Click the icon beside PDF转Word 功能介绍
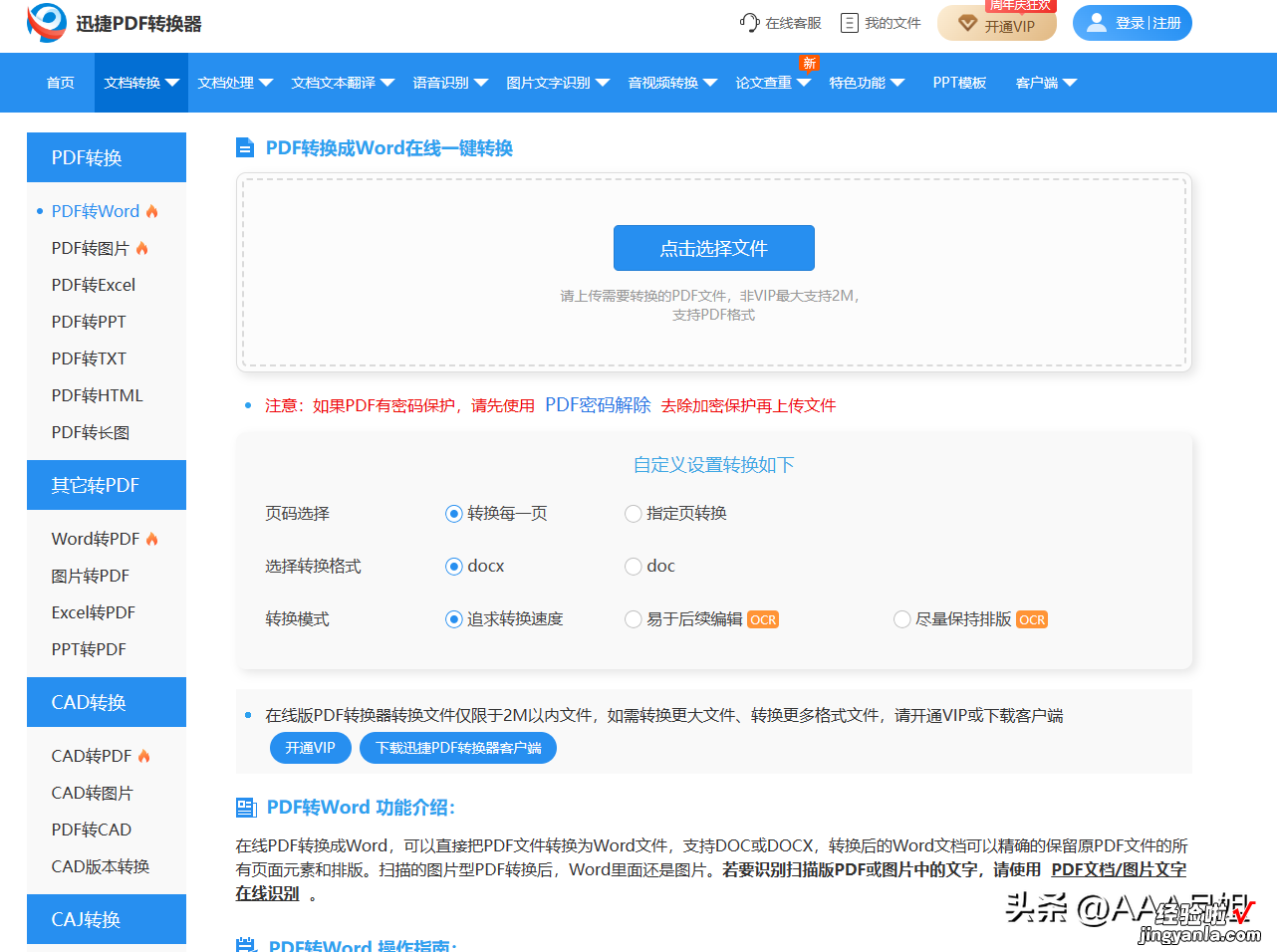Image resolution: width=1277 pixels, height=952 pixels. click(246, 808)
